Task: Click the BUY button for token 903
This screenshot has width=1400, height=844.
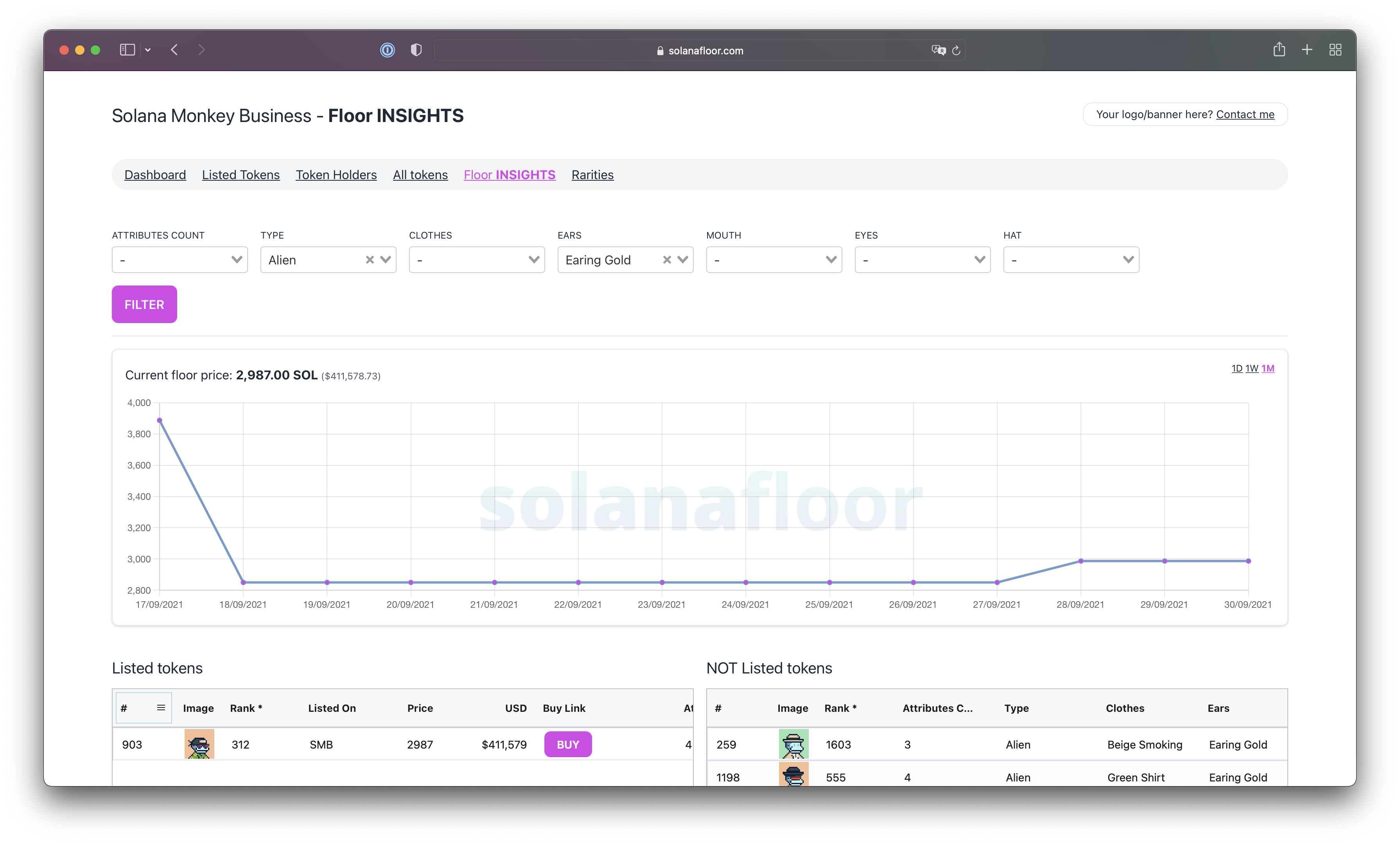Action: tap(567, 745)
